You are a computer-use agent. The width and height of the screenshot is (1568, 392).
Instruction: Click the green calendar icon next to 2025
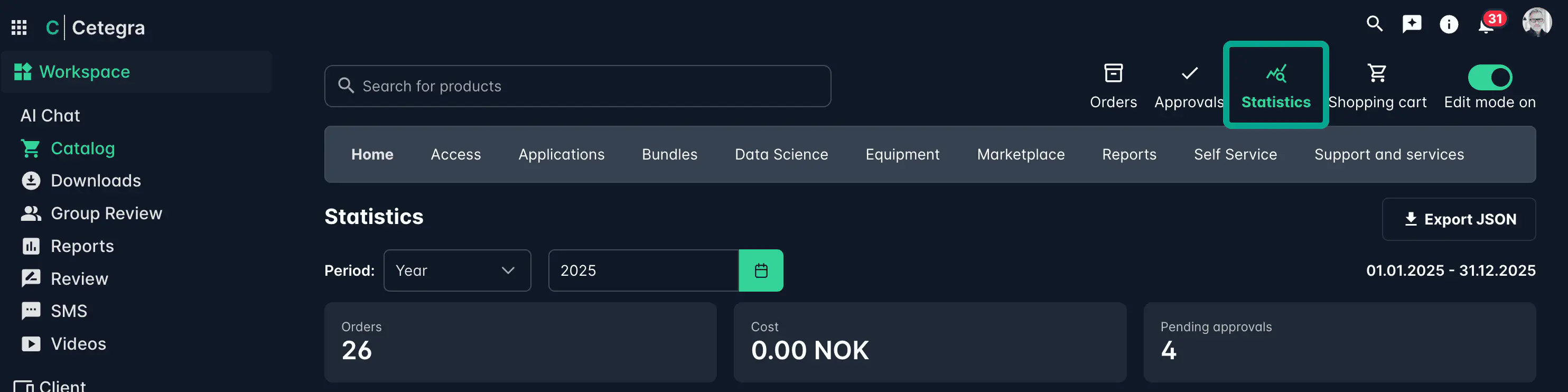tap(761, 270)
